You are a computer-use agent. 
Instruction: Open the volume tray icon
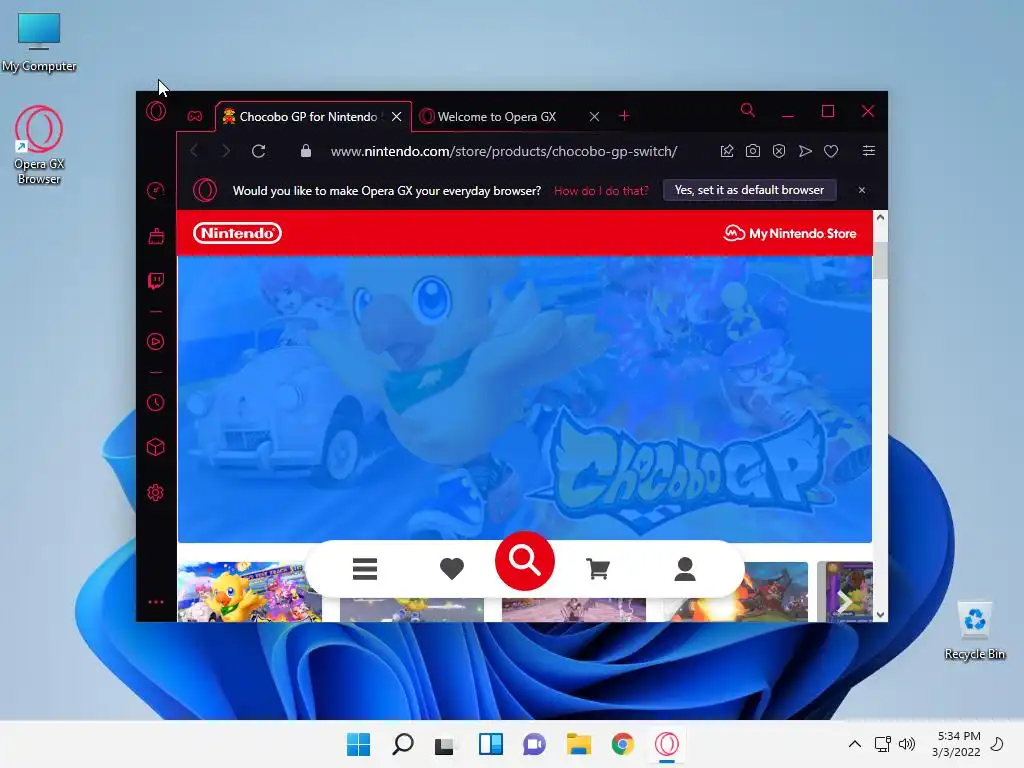906,744
